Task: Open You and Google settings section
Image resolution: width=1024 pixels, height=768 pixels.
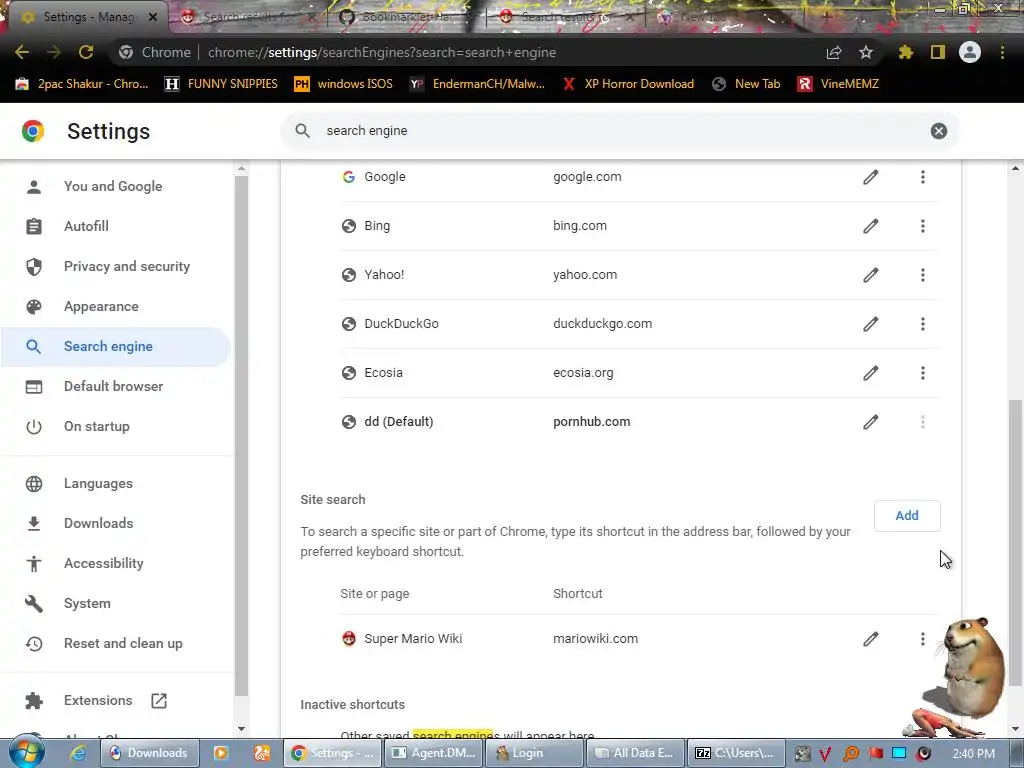Action: [116, 186]
